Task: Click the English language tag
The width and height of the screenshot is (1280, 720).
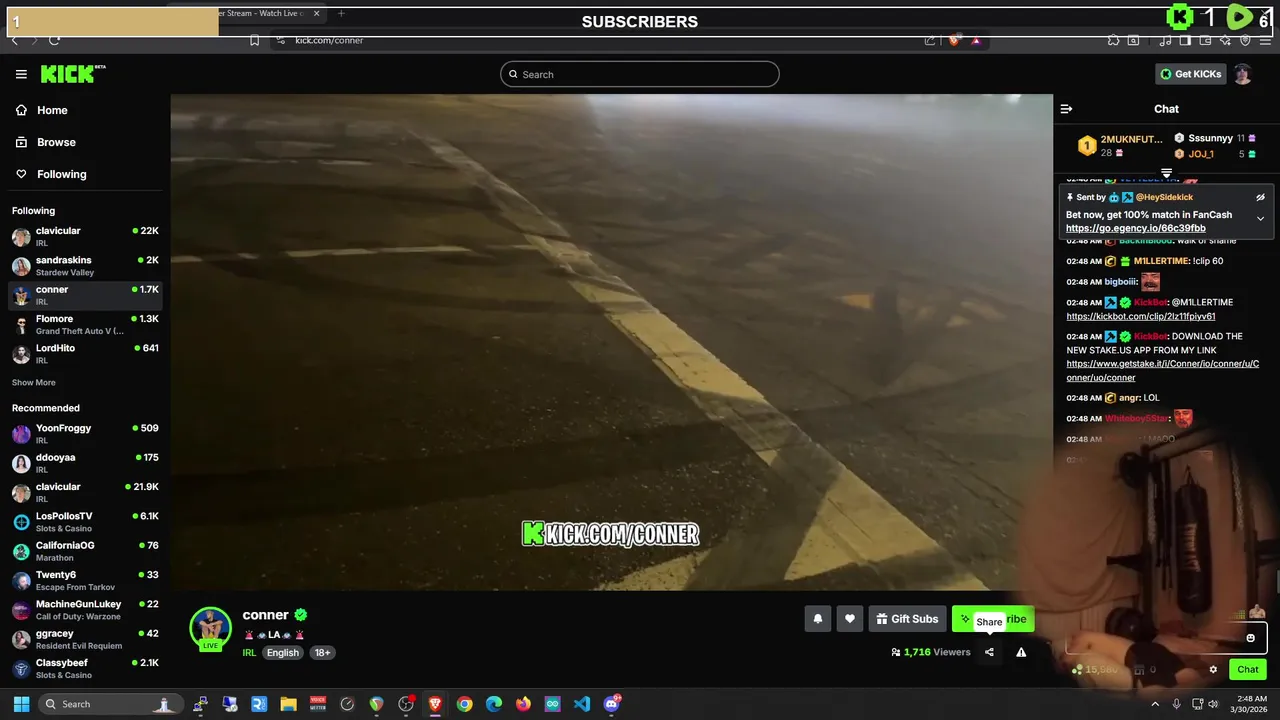Action: [x=282, y=652]
